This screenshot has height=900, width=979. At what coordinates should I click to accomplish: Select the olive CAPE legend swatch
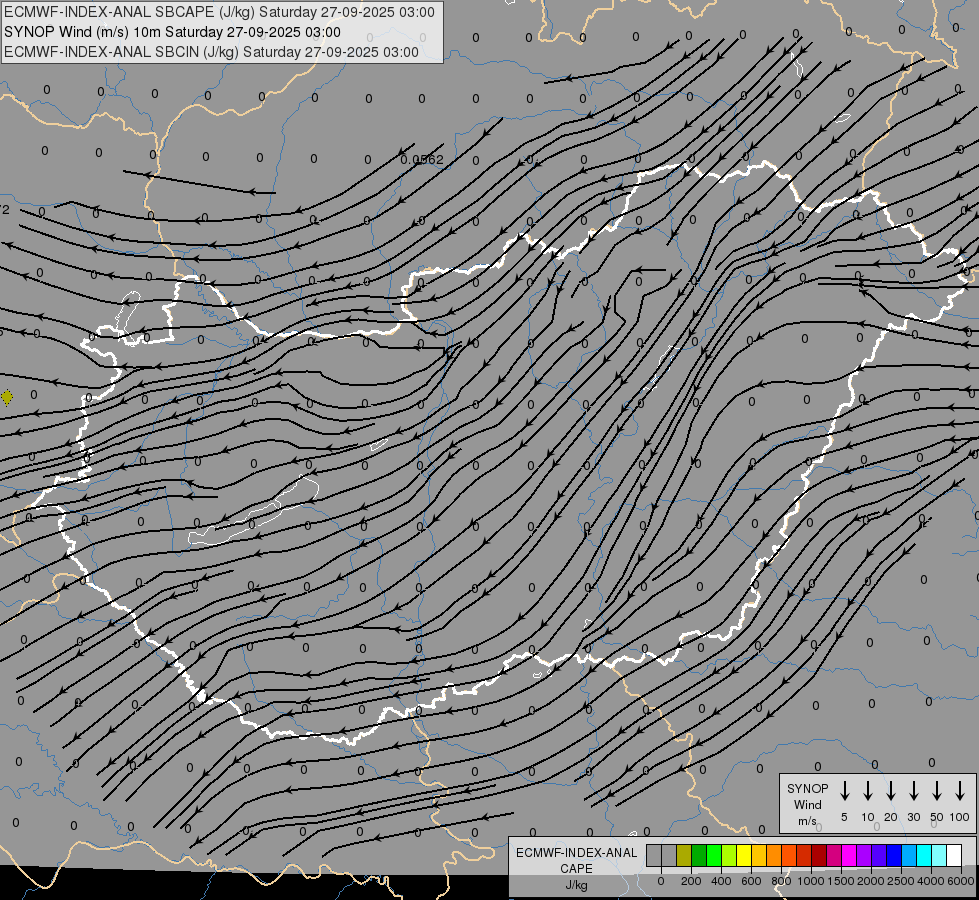pyautogui.click(x=684, y=855)
